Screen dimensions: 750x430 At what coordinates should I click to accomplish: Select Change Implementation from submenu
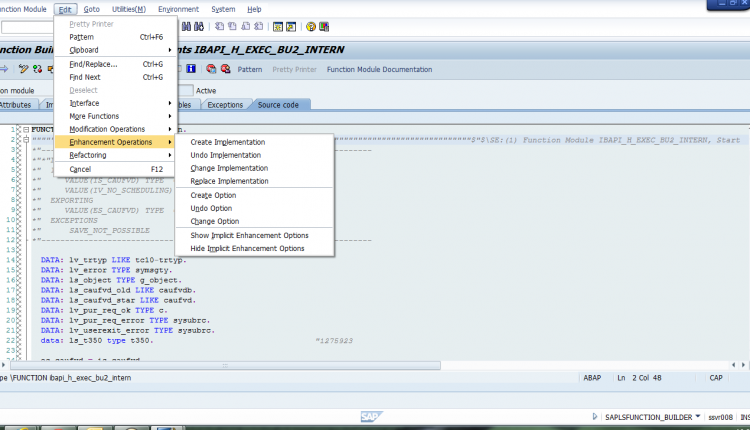(254, 168)
